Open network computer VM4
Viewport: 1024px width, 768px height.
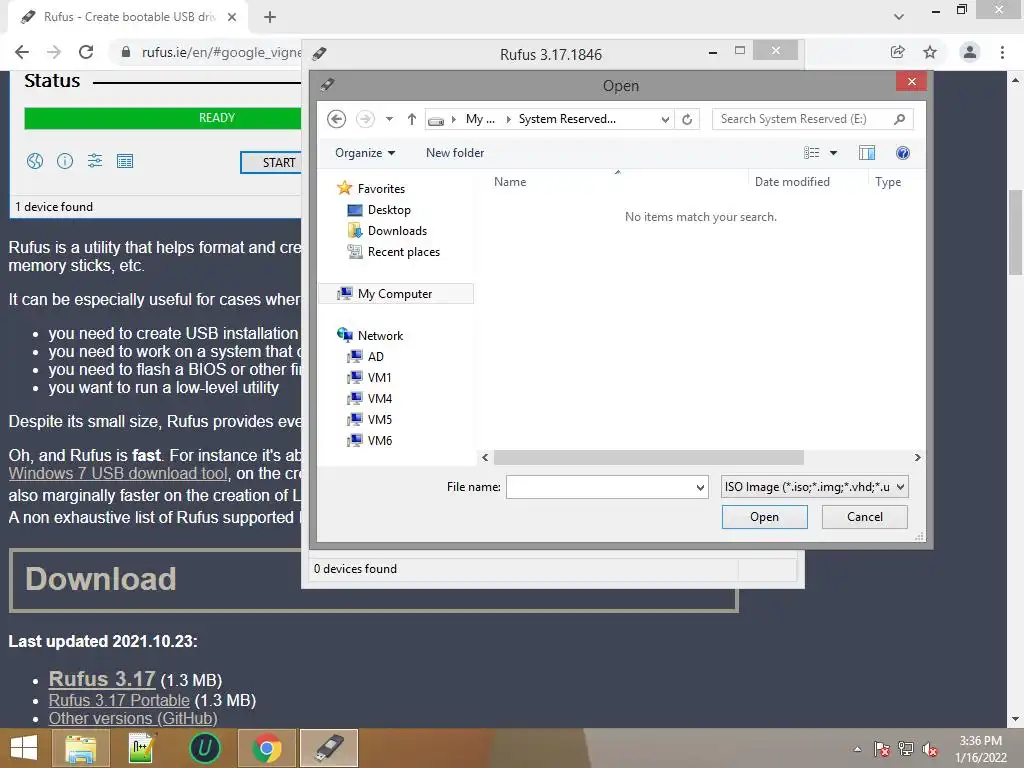tap(379, 398)
